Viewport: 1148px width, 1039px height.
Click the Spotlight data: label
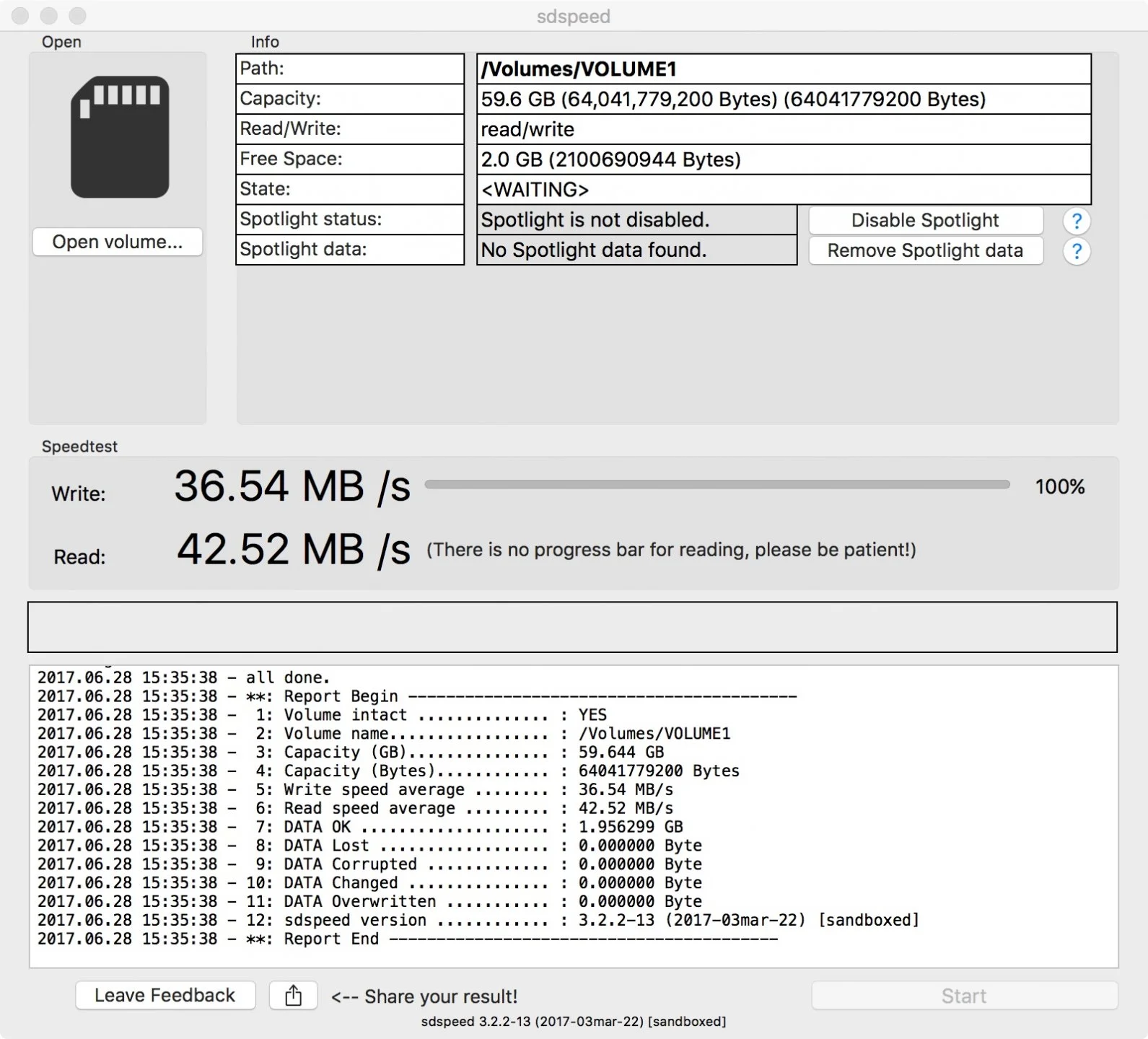[350, 250]
